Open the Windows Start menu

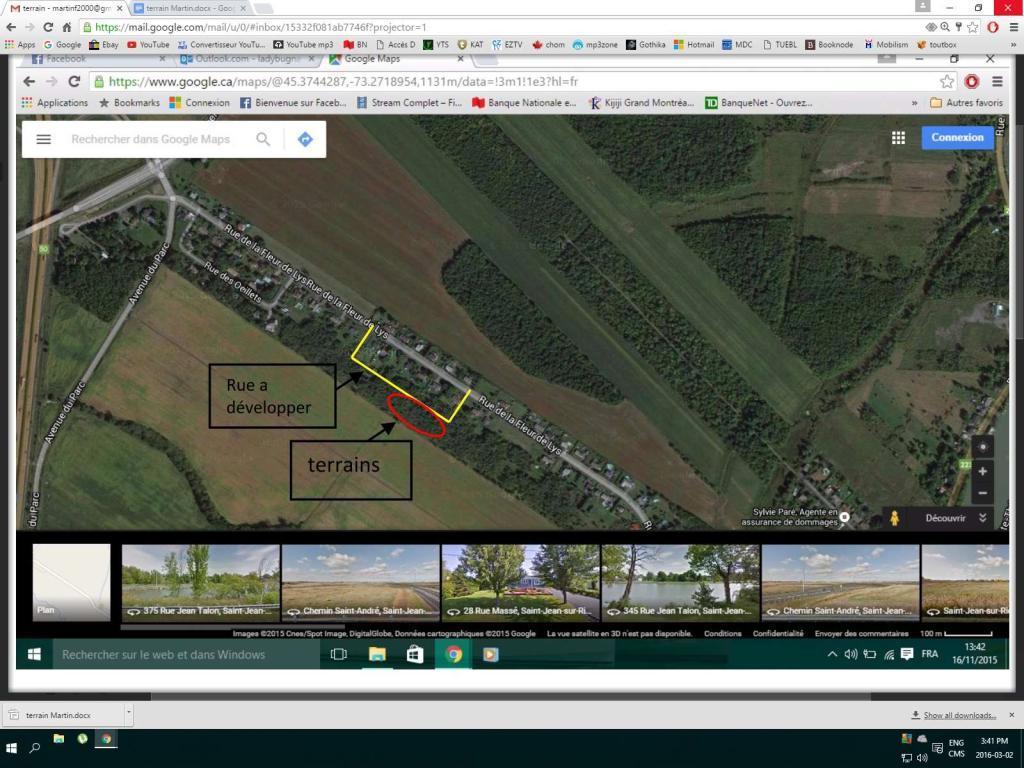point(12,747)
